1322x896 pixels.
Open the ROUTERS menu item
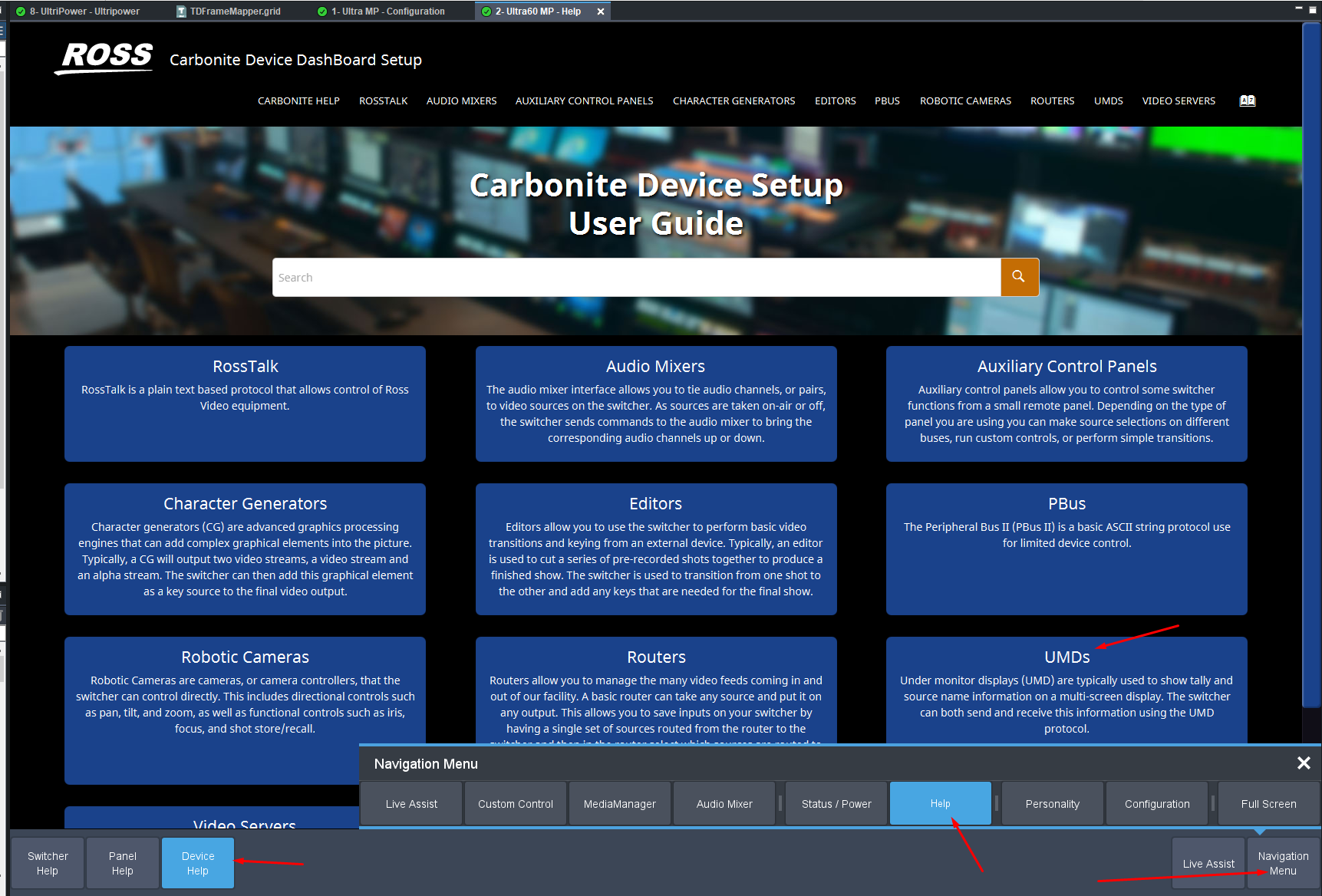(1052, 100)
